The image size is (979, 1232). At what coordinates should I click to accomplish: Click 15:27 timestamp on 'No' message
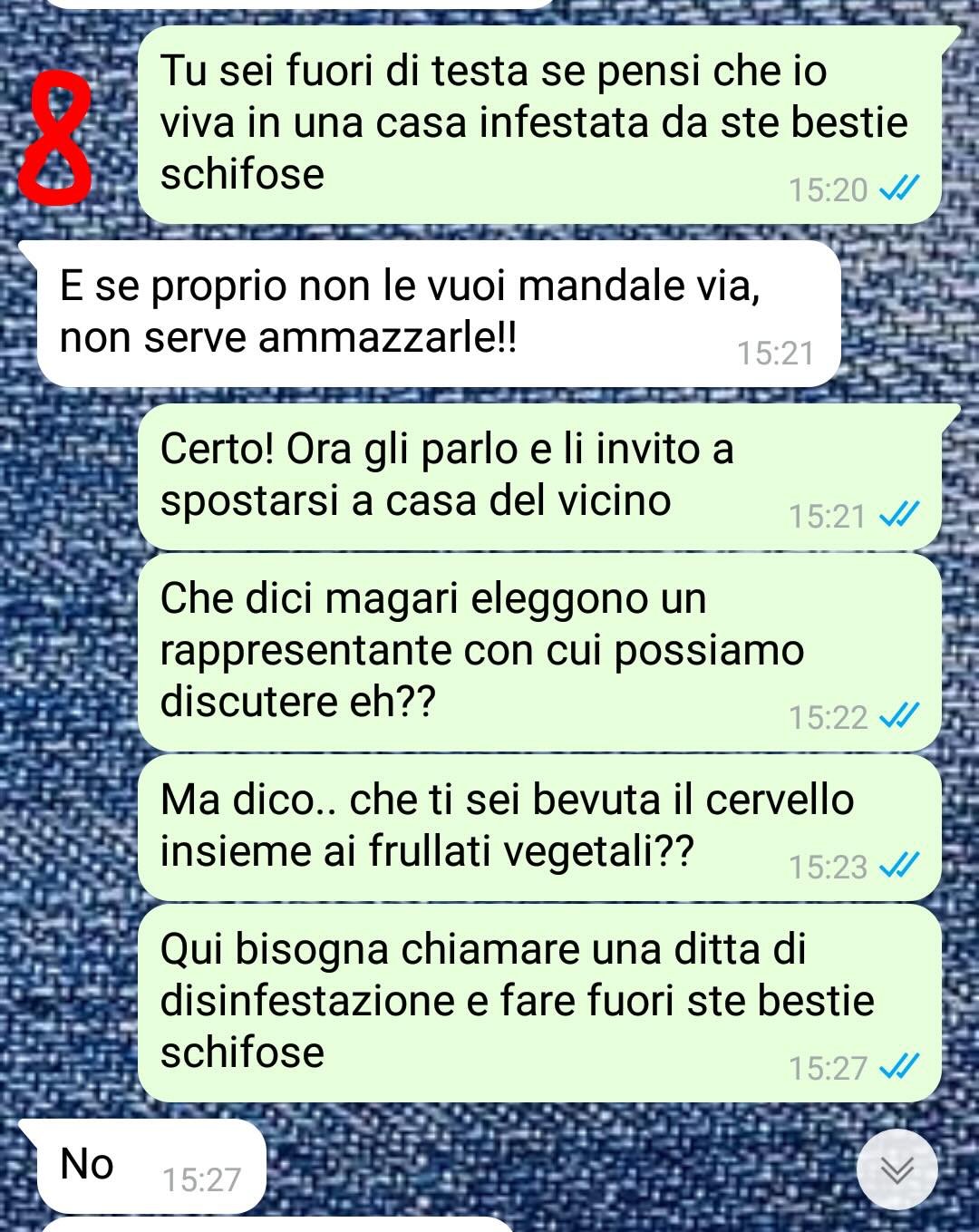pyautogui.click(x=201, y=1179)
